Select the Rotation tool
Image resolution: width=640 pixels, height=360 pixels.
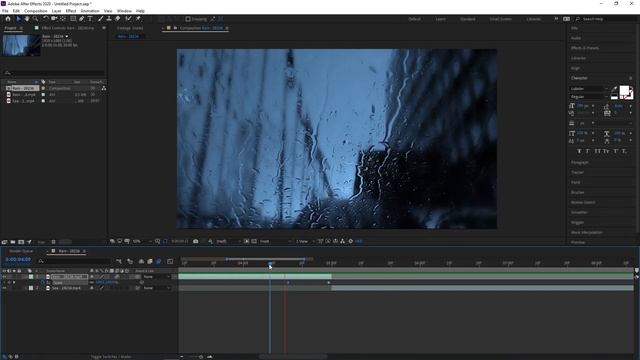(x=46, y=19)
